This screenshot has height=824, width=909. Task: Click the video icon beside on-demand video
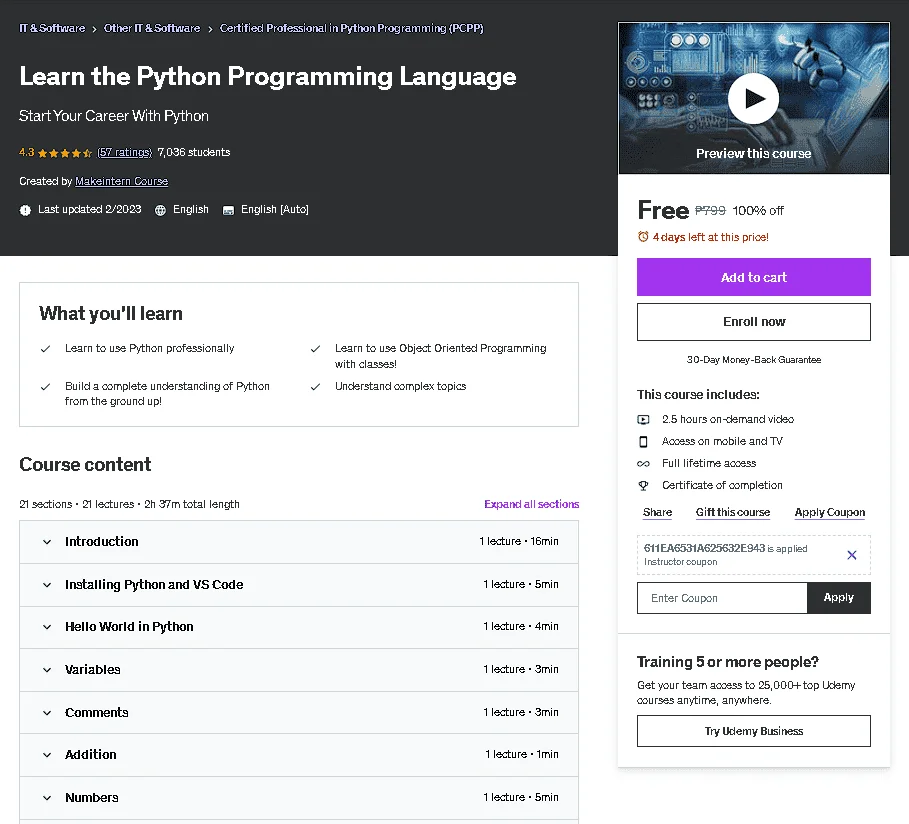click(x=643, y=419)
